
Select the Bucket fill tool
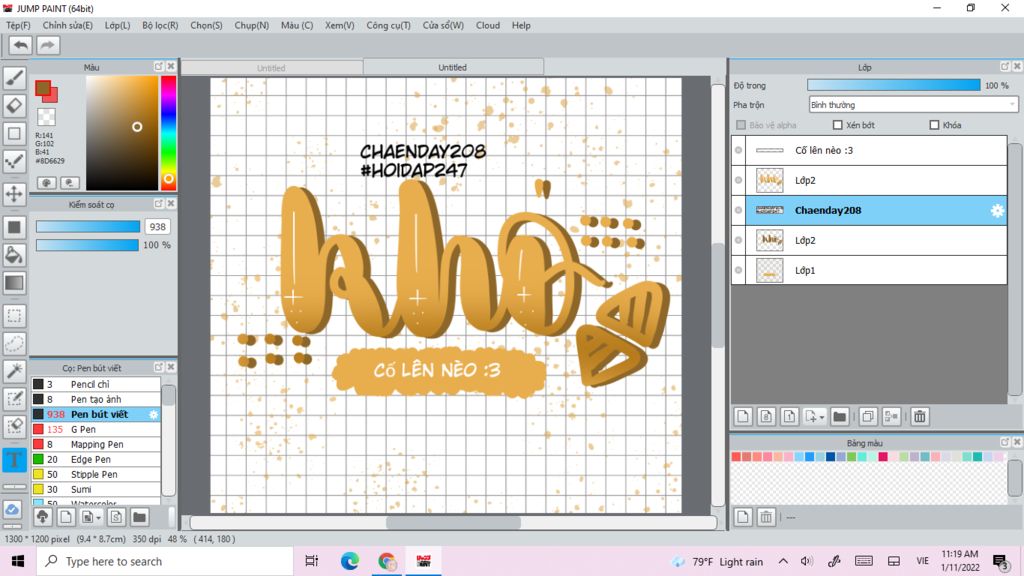[x=14, y=255]
